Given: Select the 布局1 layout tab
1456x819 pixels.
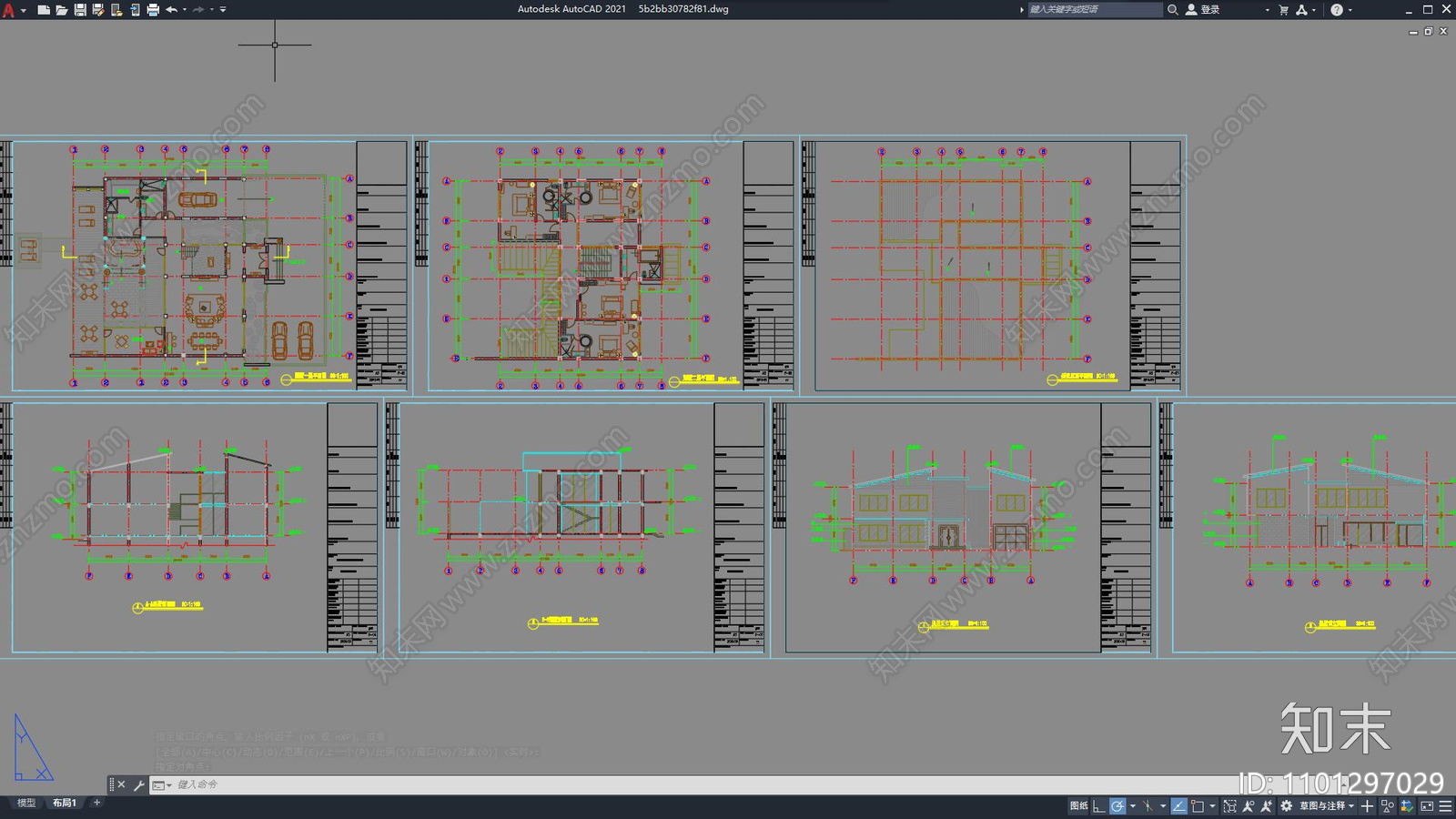Looking at the screenshot, I should click(x=65, y=803).
